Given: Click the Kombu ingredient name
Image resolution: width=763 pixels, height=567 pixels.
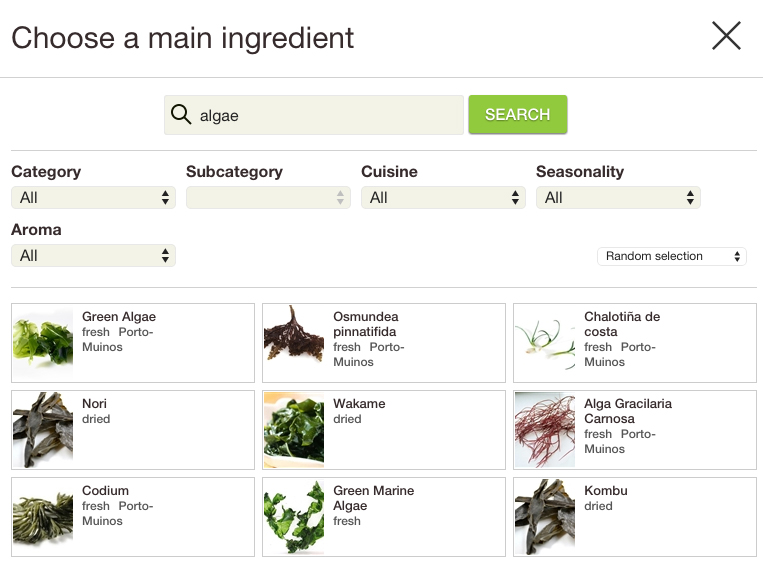Looking at the screenshot, I should tap(606, 491).
